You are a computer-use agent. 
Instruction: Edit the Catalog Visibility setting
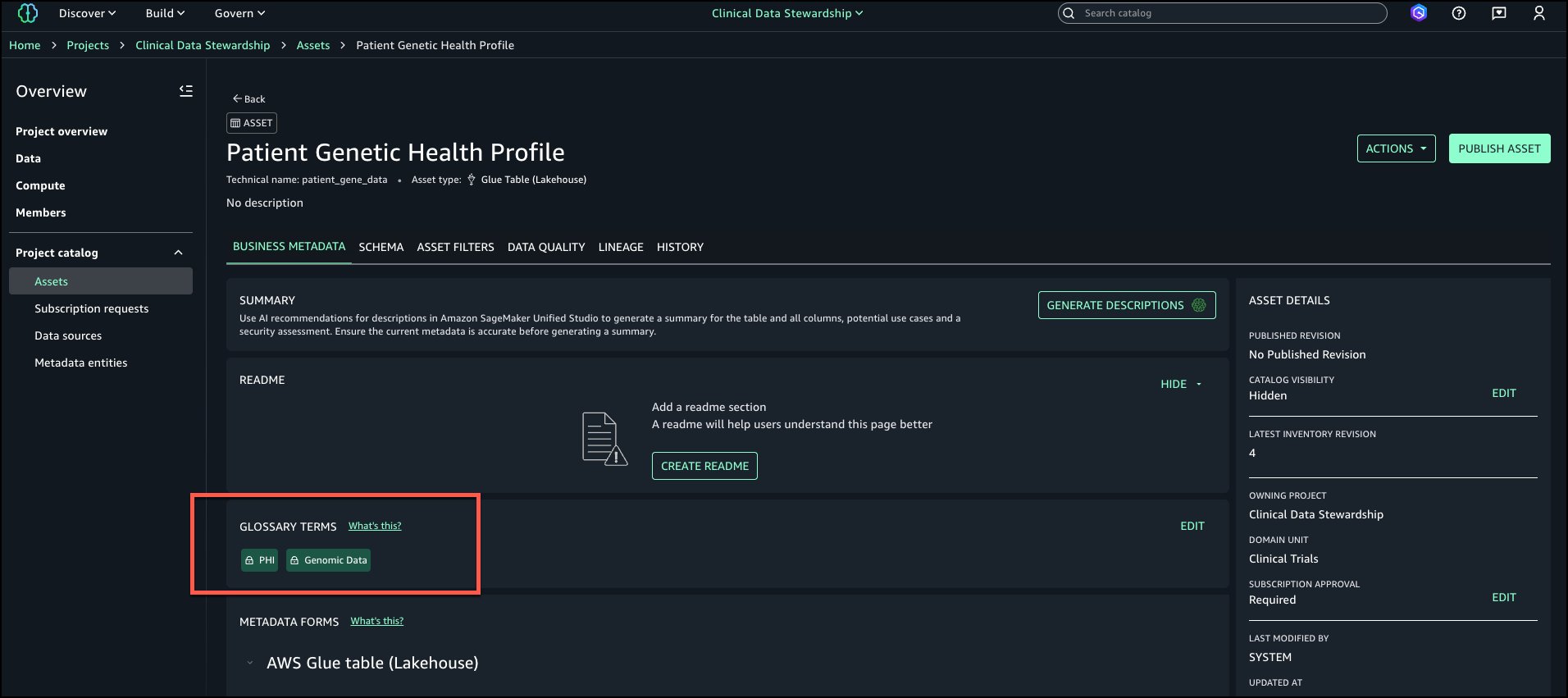[x=1503, y=393]
